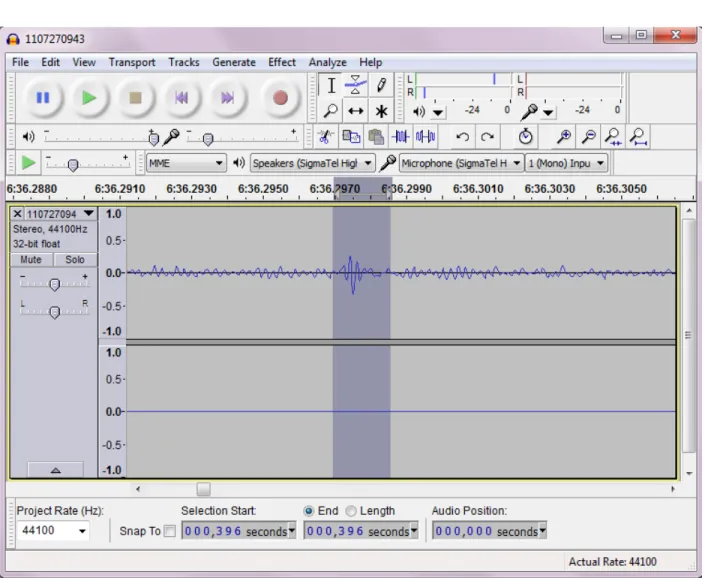Open the View menu
The width and height of the screenshot is (705, 578).
point(84,62)
